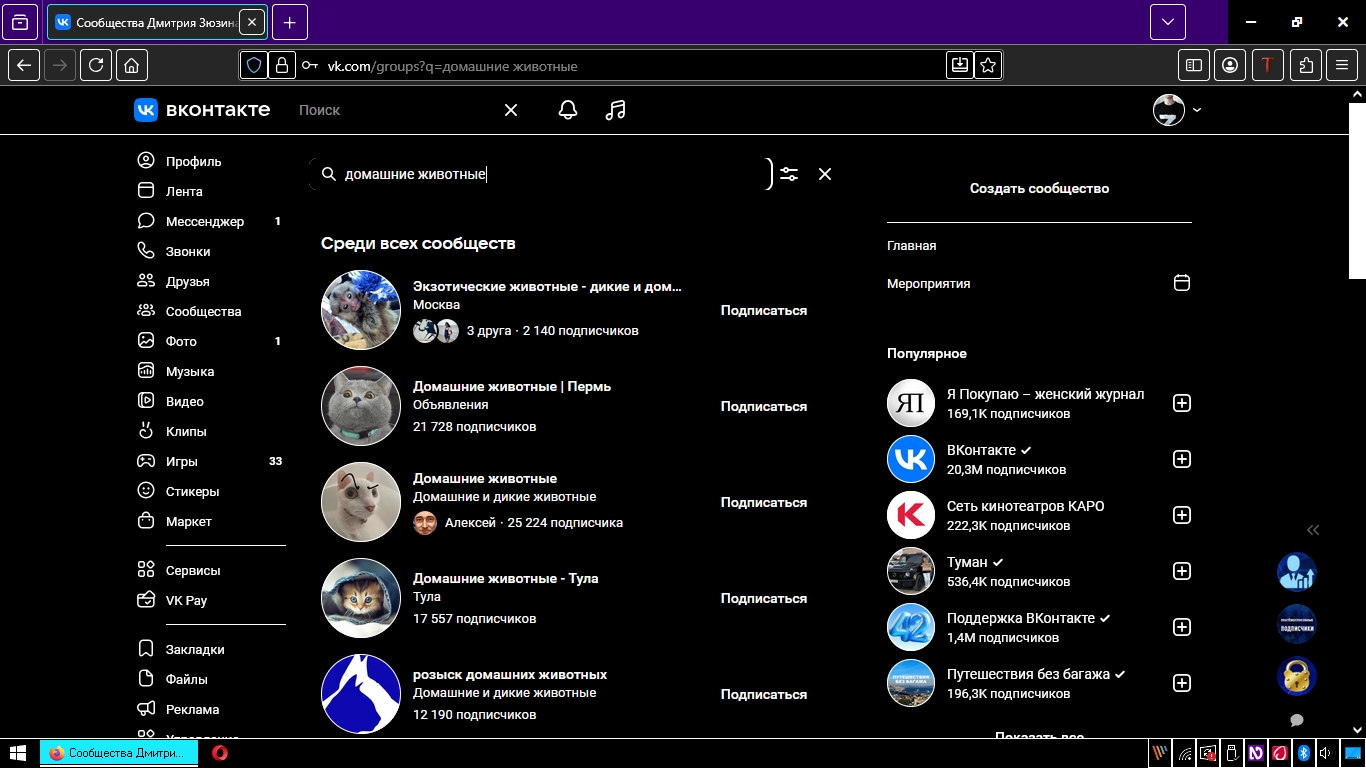The width and height of the screenshot is (1366, 768).
Task: Click the Создать сообщество button
Action: [1038, 188]
